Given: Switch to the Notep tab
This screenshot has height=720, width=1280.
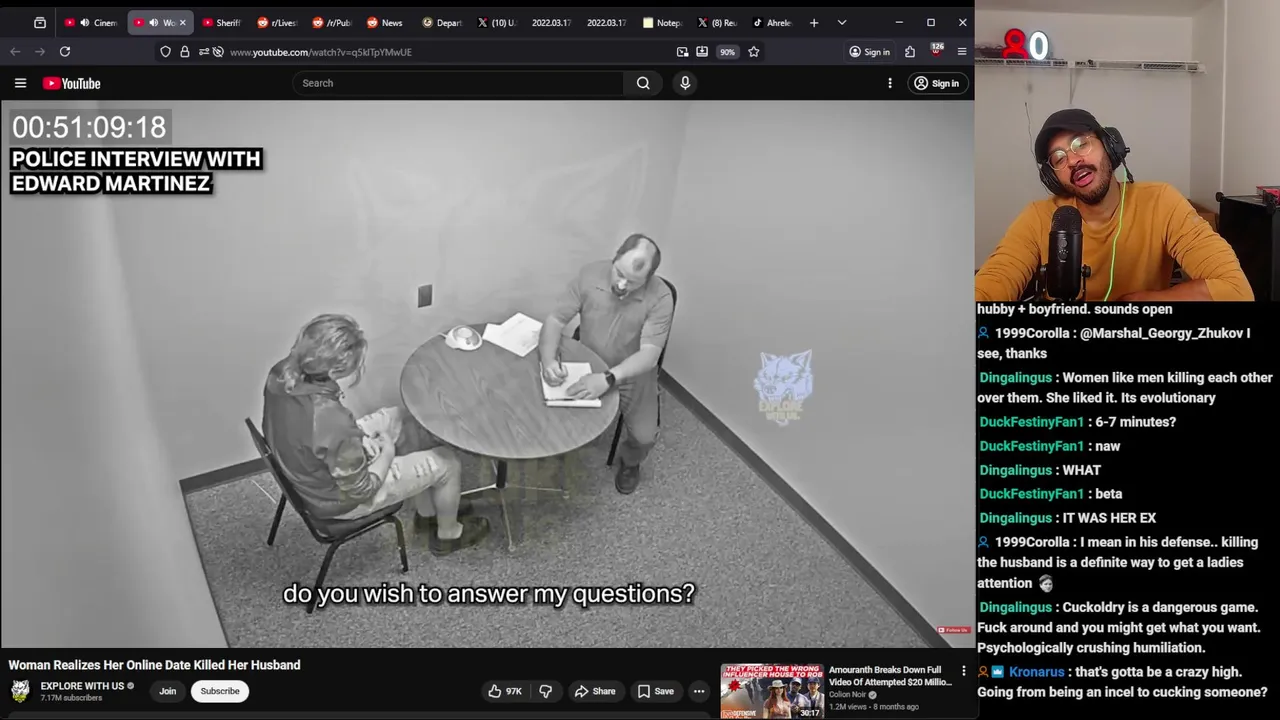Looking at the screenshot, I should click(662, 22).
